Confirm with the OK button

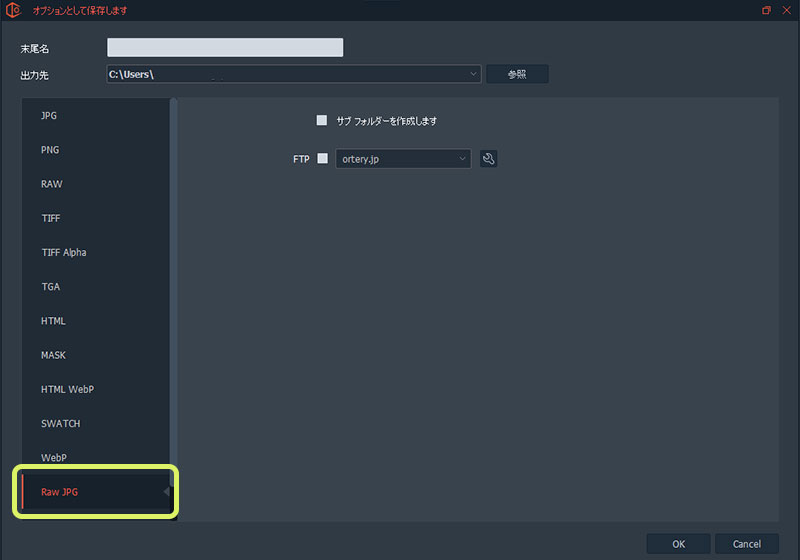click(678, 544)
